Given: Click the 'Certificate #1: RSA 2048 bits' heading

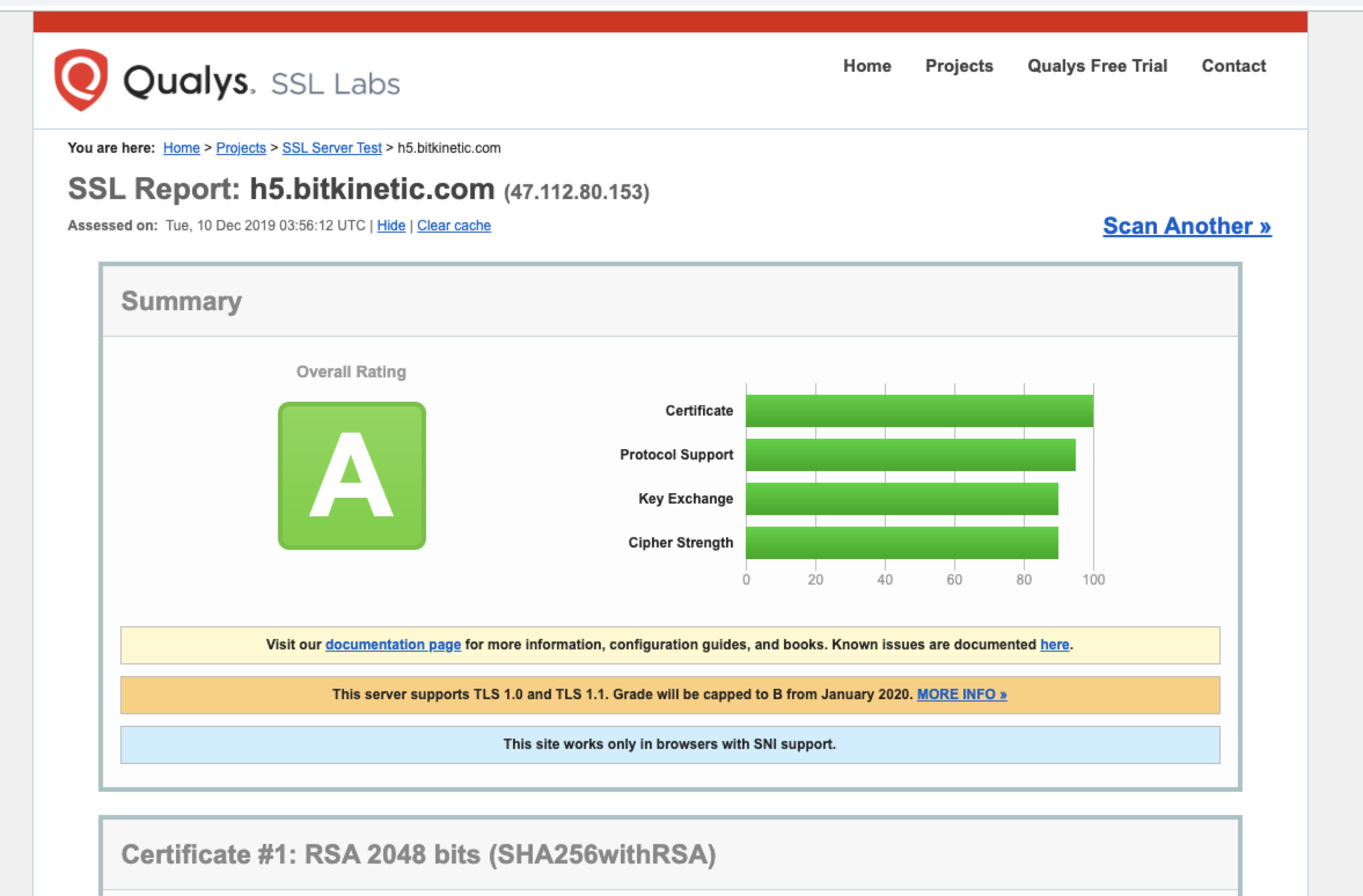Looking at the screenshot, I should click(x=418, y=855).
